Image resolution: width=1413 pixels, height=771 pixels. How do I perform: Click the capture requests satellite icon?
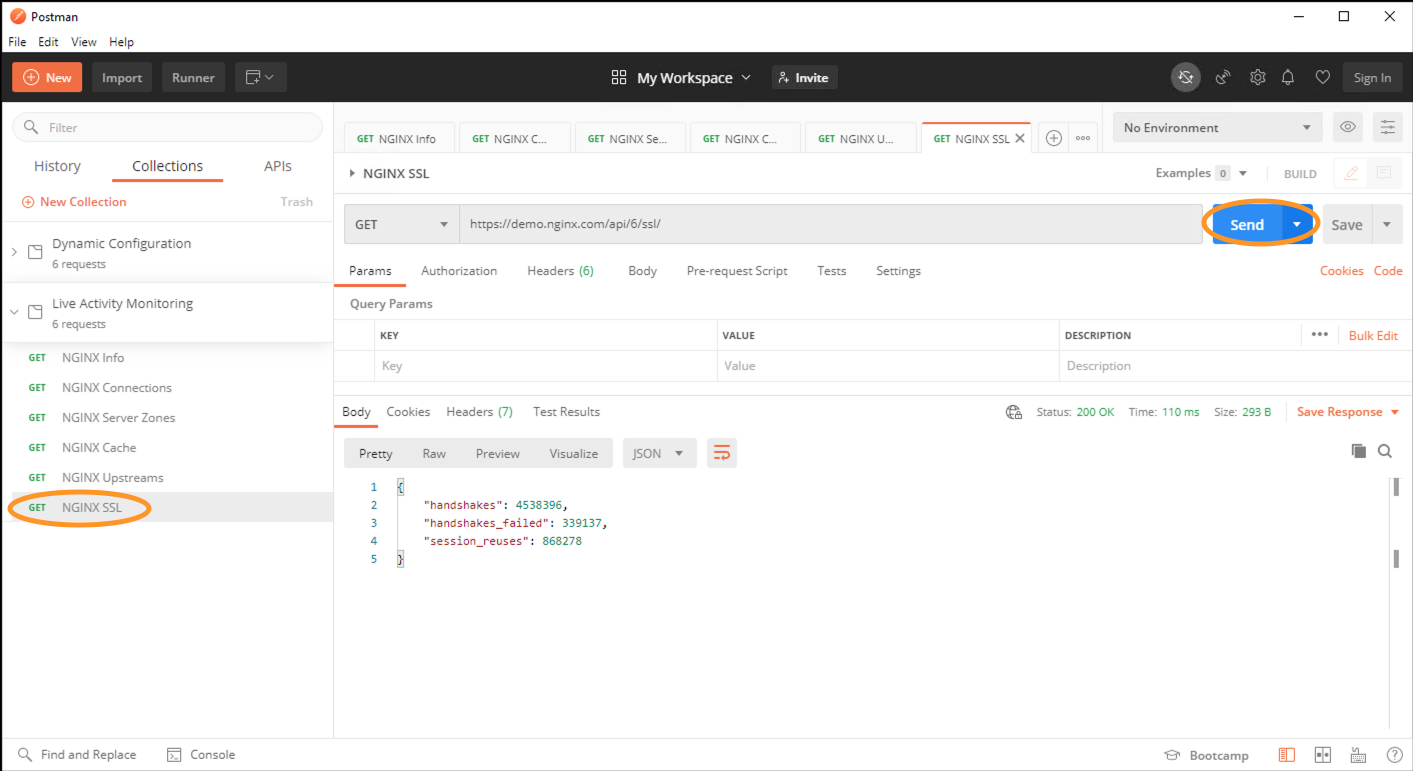pyautogui.click(x=1222, y=78)
